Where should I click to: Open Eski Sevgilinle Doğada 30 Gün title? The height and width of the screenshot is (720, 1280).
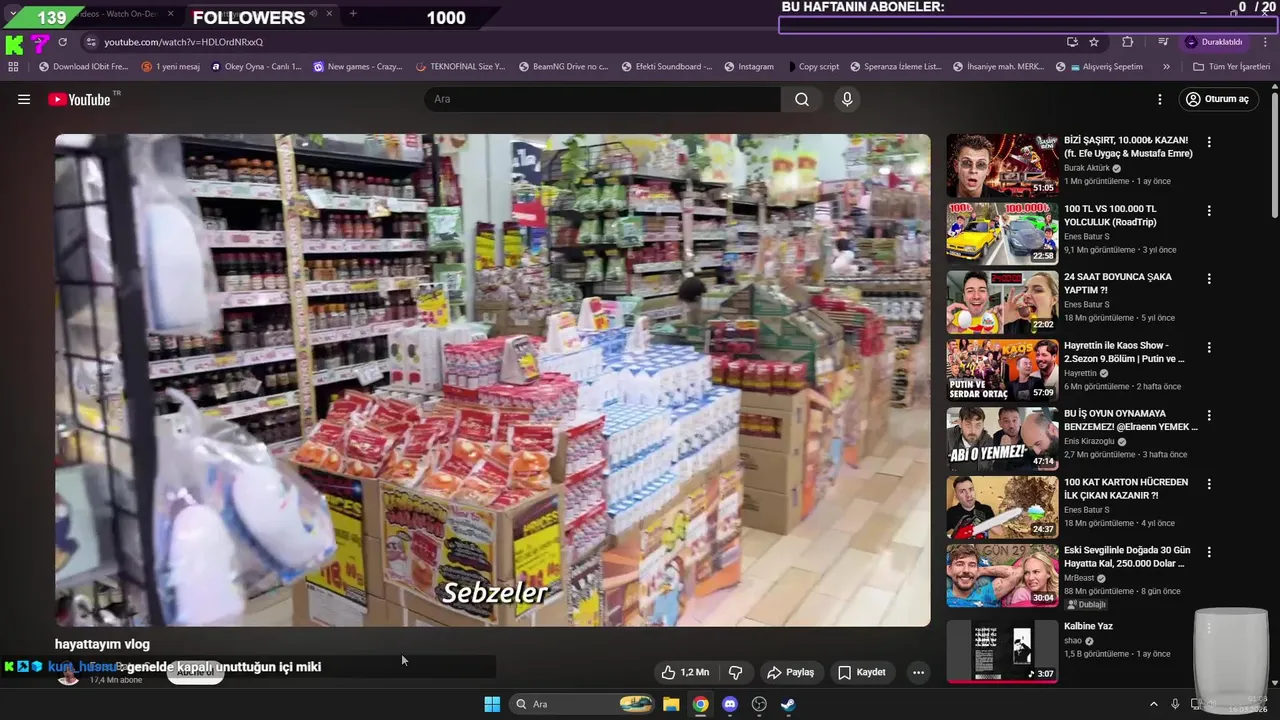point(1127,557)
